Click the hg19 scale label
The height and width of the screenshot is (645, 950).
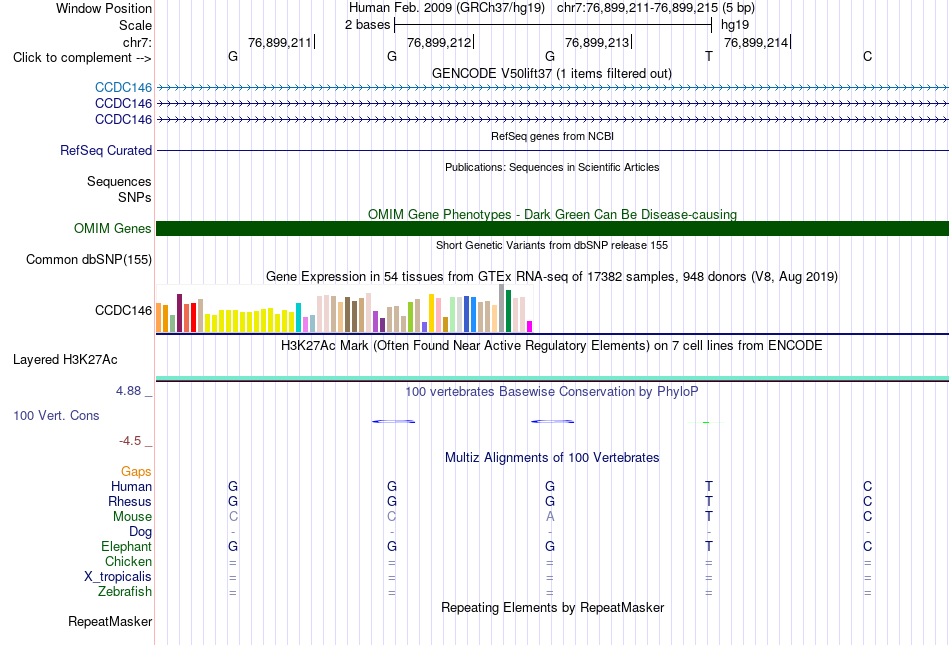point(735,25)
